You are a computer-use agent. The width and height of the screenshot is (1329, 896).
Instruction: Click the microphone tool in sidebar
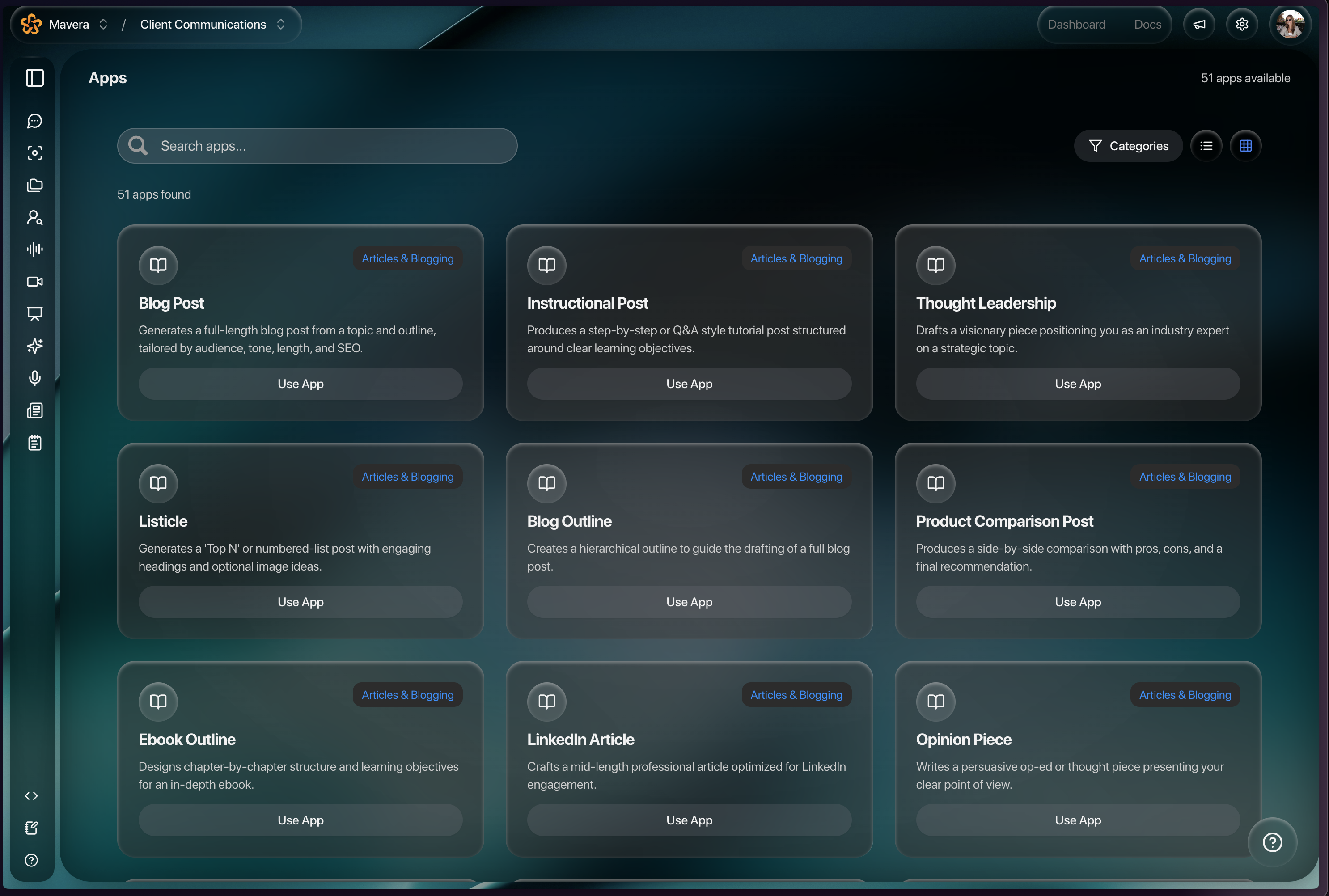tap(34, 378)
